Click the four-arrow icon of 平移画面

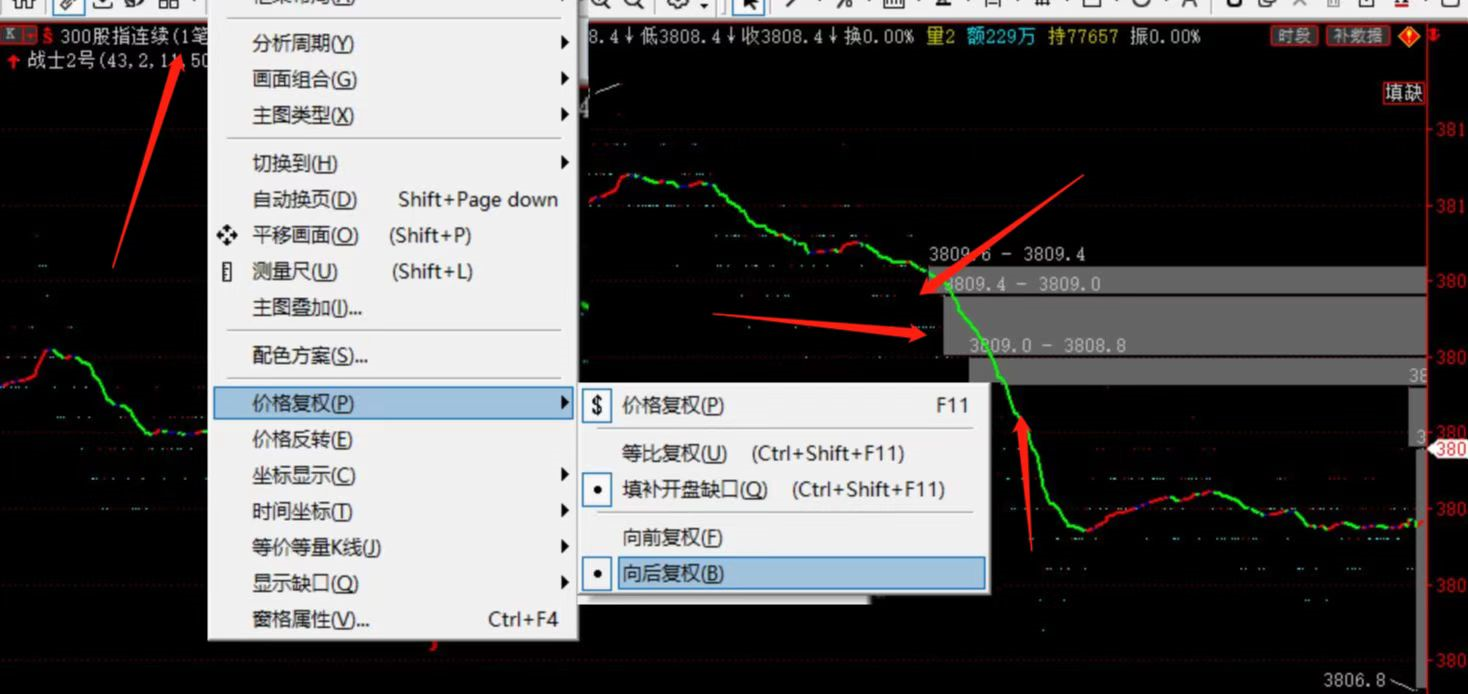(x=227, y=235)
